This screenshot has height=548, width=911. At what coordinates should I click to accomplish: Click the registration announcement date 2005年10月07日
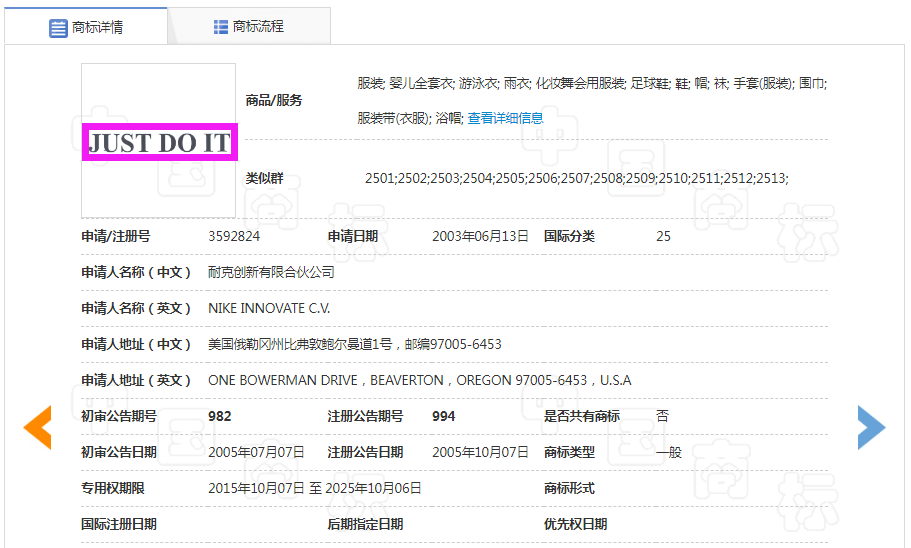[480, 452]
